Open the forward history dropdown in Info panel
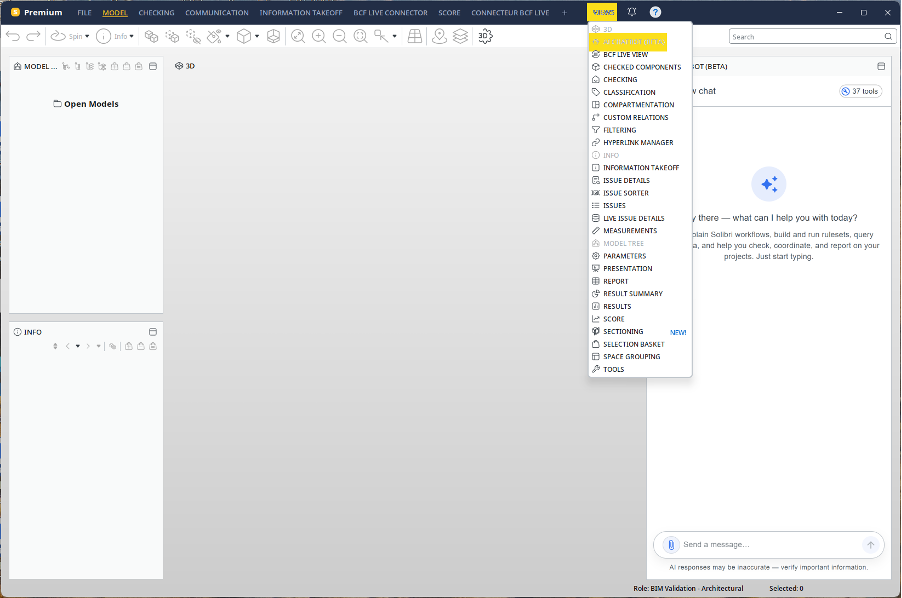The height and width of the screenshot is (598, 902). [x=98, y=346]
